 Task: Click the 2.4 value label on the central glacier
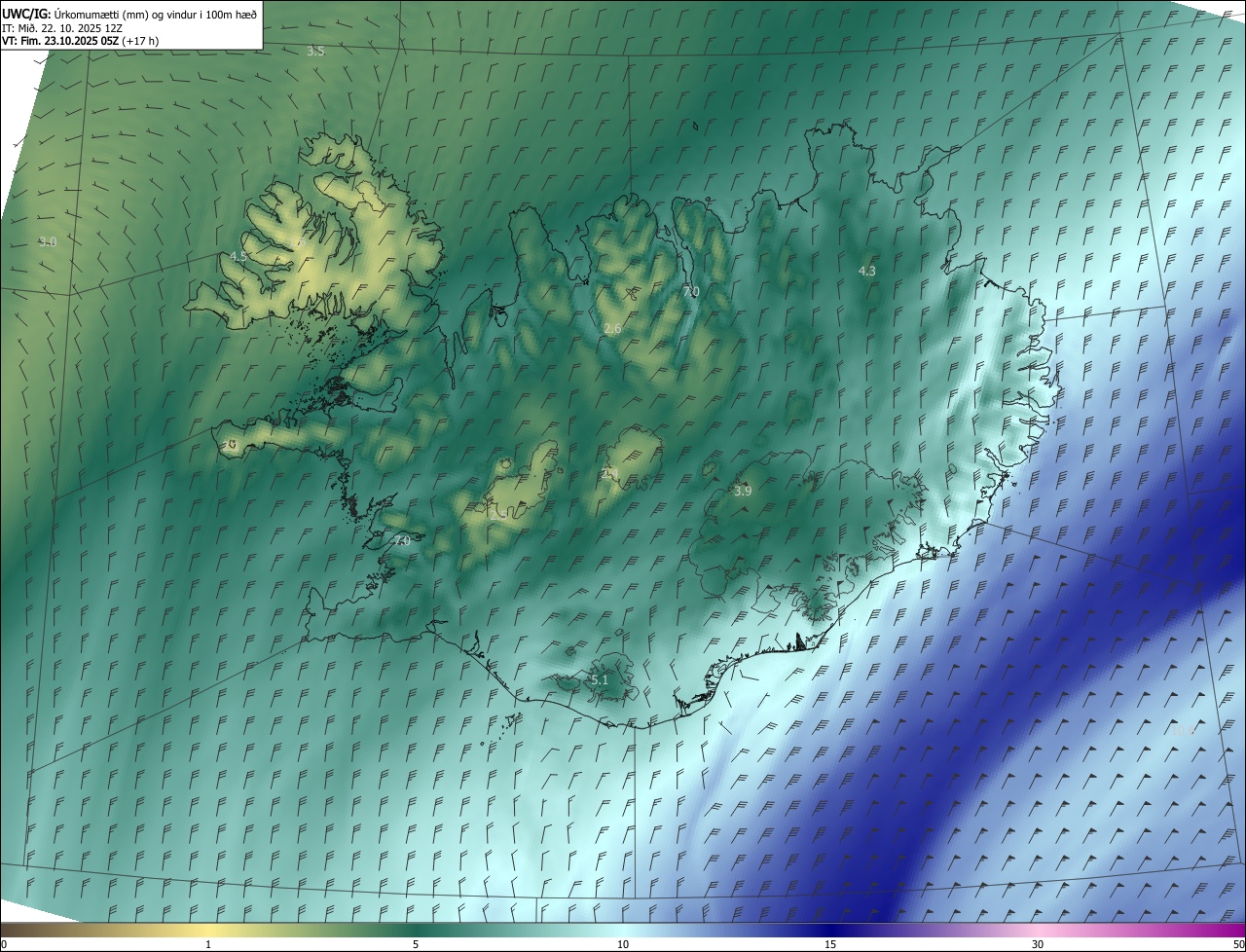610,473
